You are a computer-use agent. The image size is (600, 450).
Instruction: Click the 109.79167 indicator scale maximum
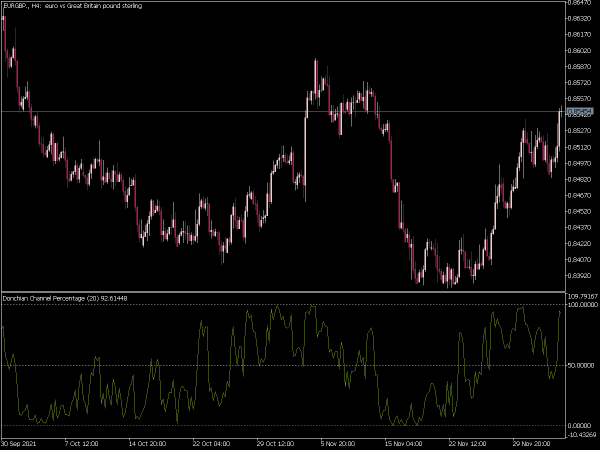pyautogui.click(x=583, y=297)
